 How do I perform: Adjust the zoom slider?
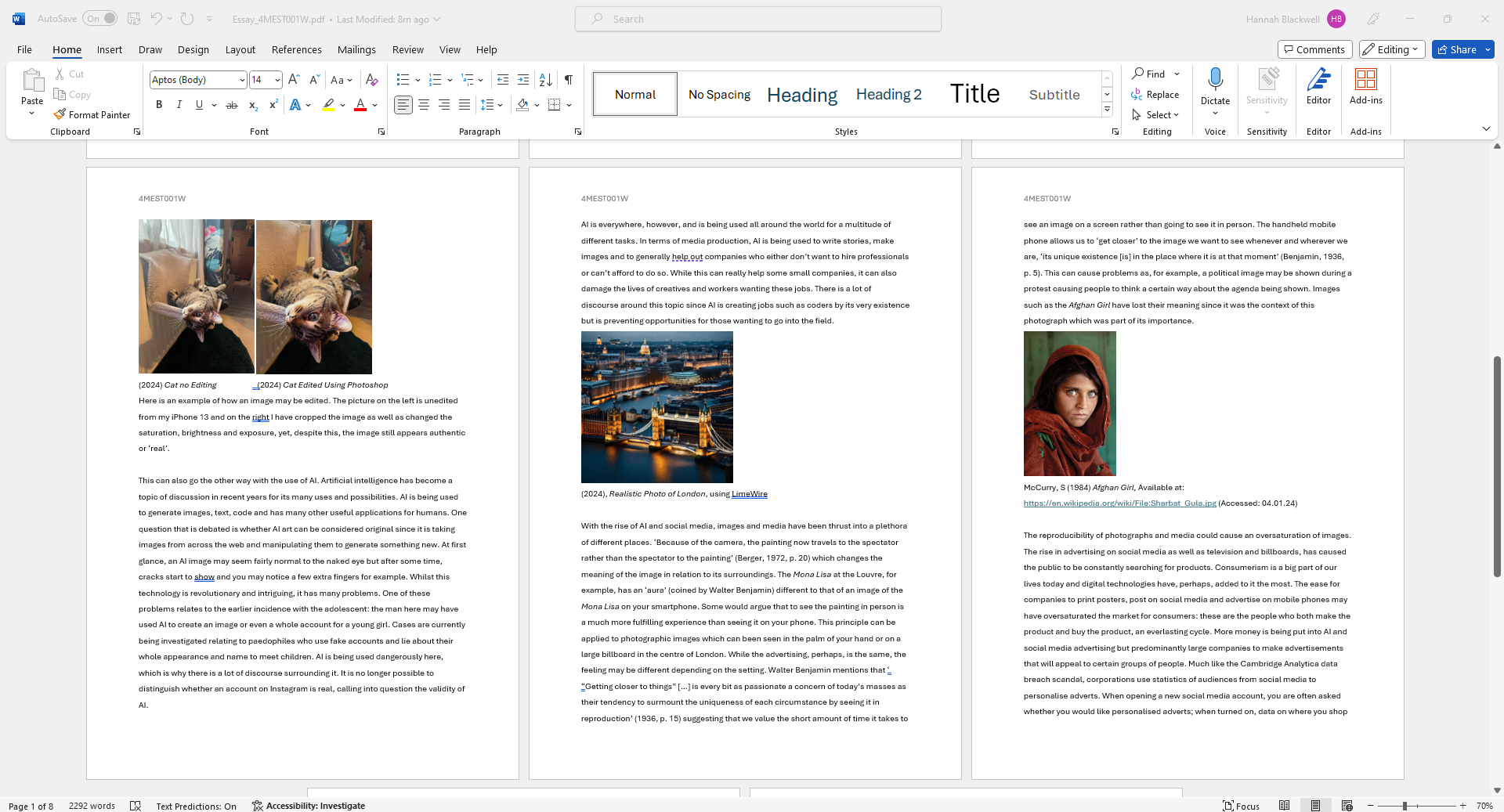point(1405,806)
